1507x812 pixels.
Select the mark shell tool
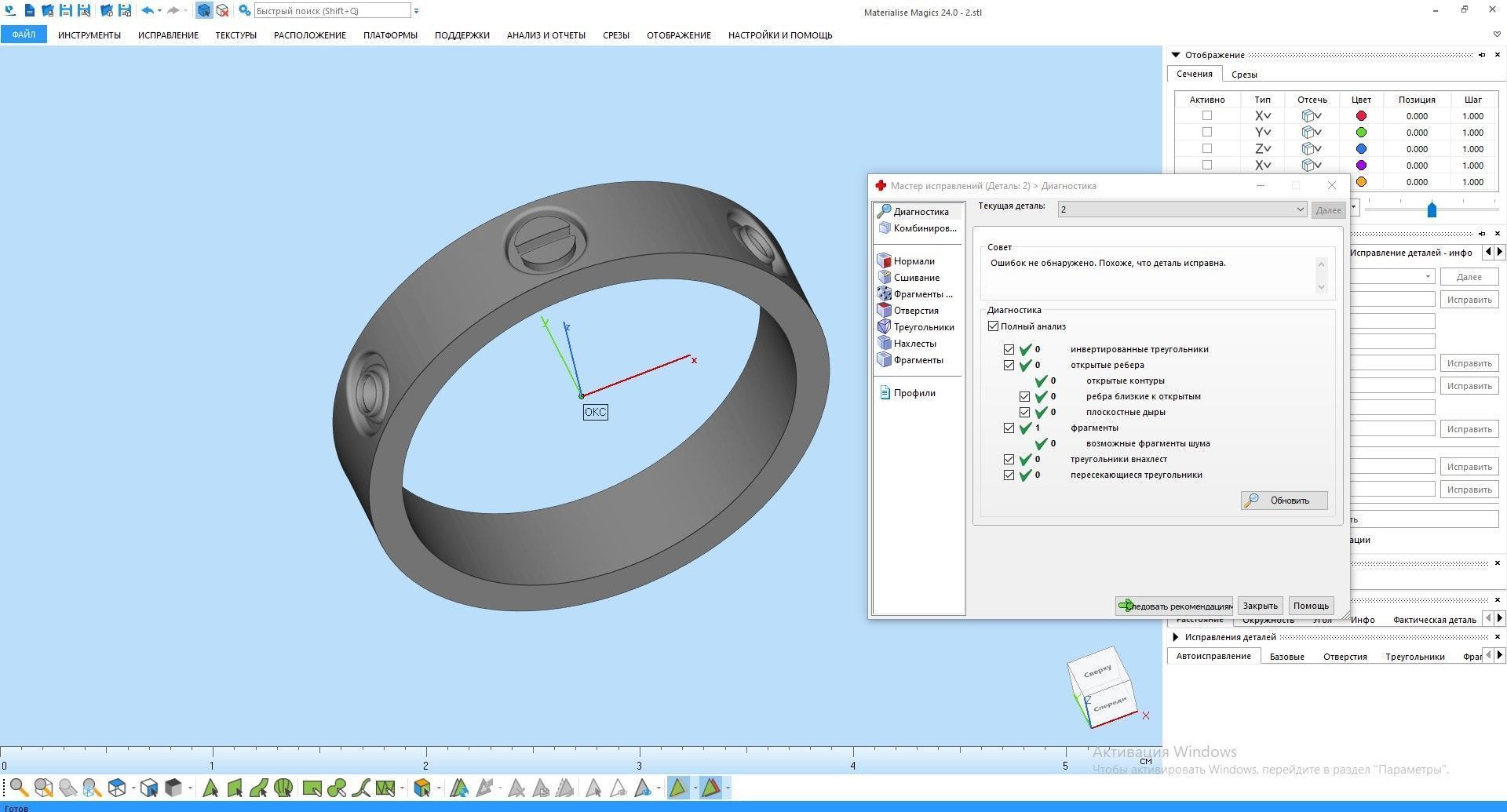(x=283, y=788)
